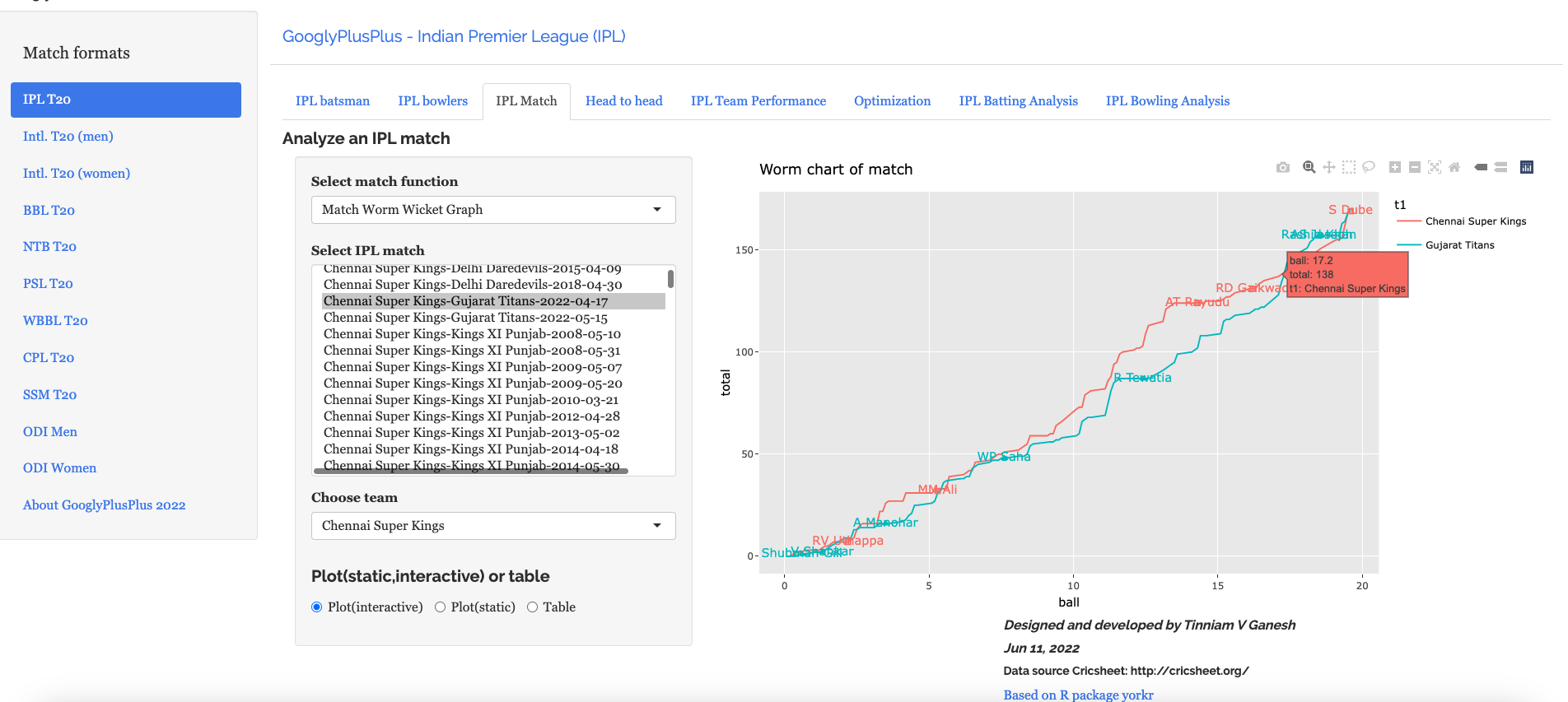This screenshot has width=1568, height=702.
Task: Choose the Table radio option
Action: pos(533,607)
